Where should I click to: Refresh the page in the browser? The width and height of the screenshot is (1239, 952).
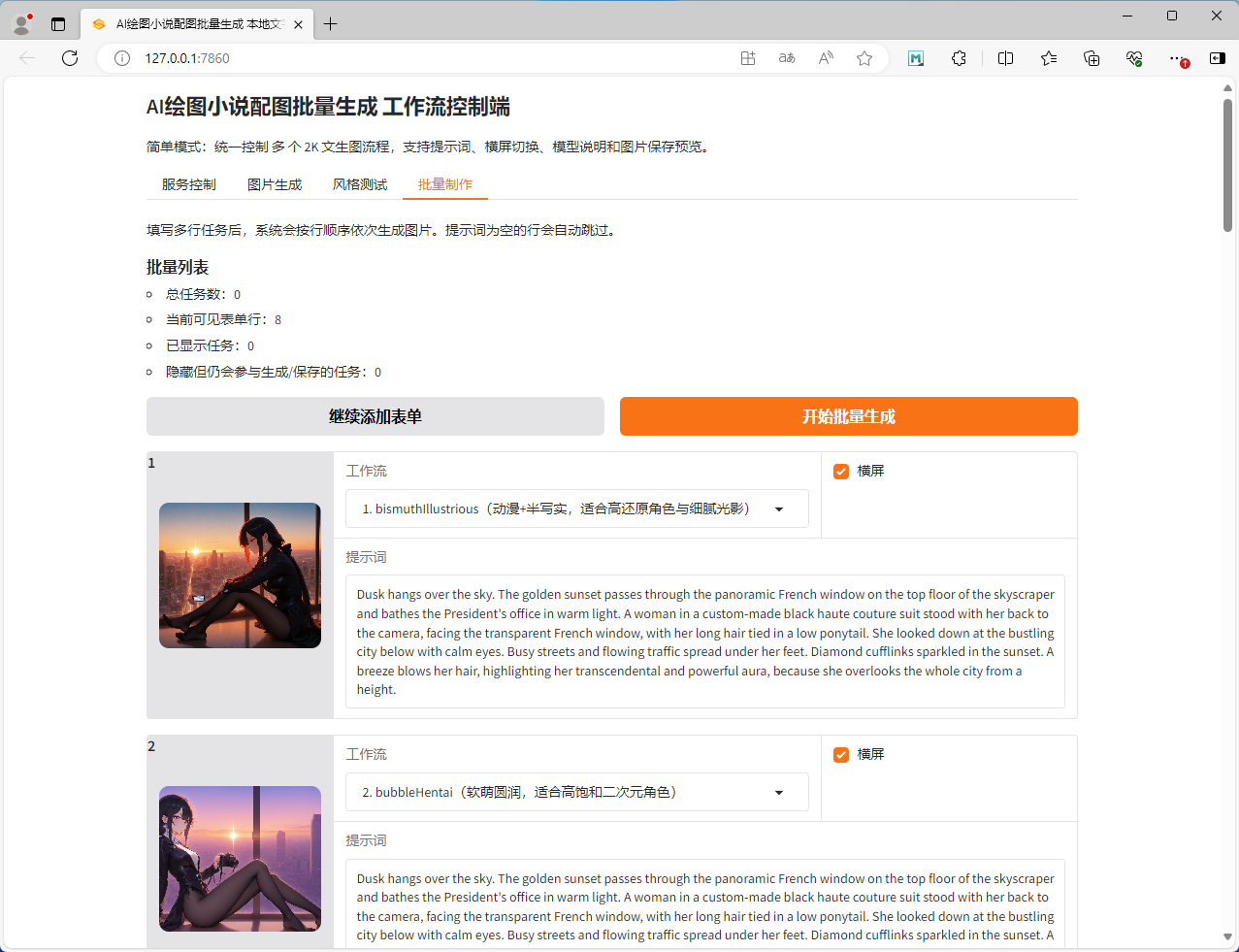[70, 58]
